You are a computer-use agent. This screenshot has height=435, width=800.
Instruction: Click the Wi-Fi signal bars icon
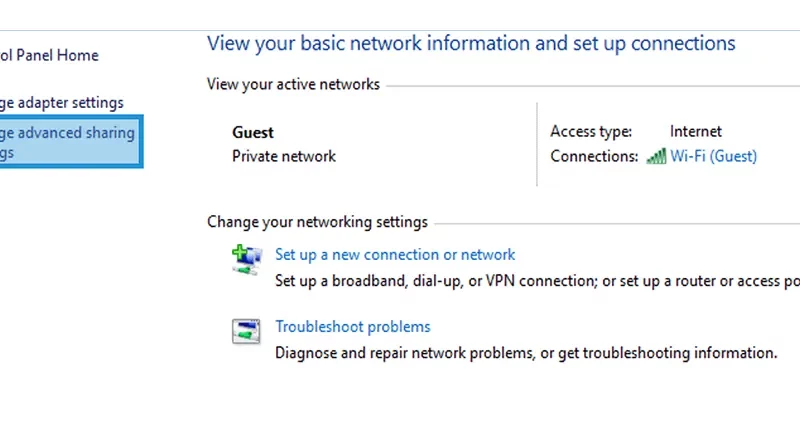point(656,156)
